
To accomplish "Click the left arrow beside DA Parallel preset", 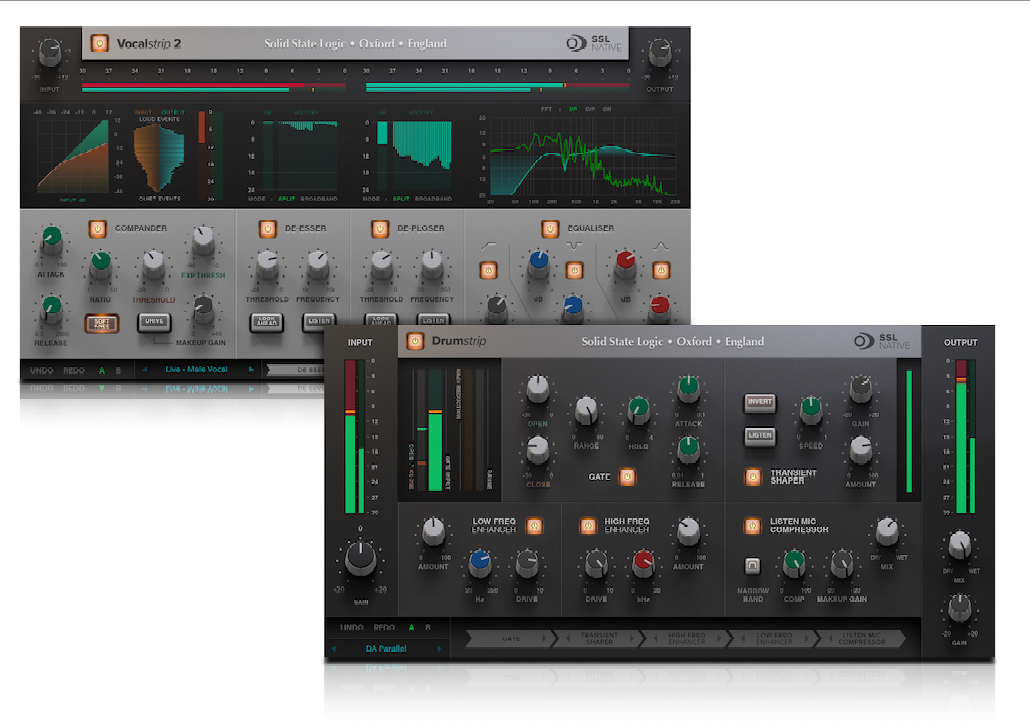I will 335,648.
